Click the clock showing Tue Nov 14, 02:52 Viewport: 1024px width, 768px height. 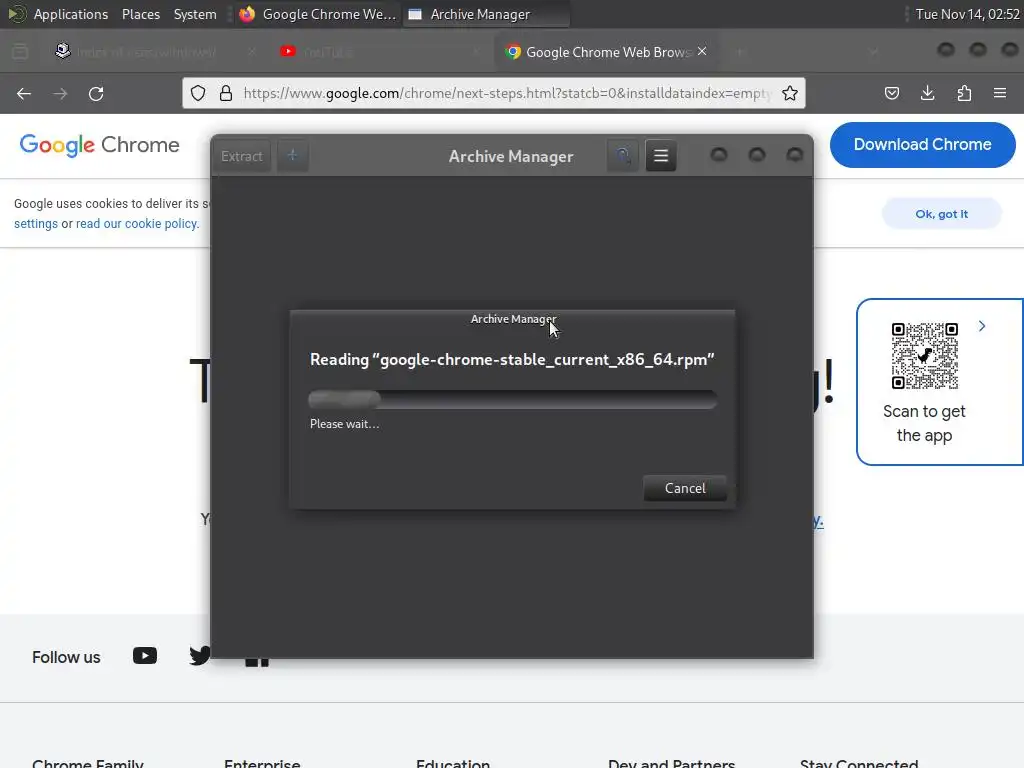pyautogui.click(x=967, y=14)
